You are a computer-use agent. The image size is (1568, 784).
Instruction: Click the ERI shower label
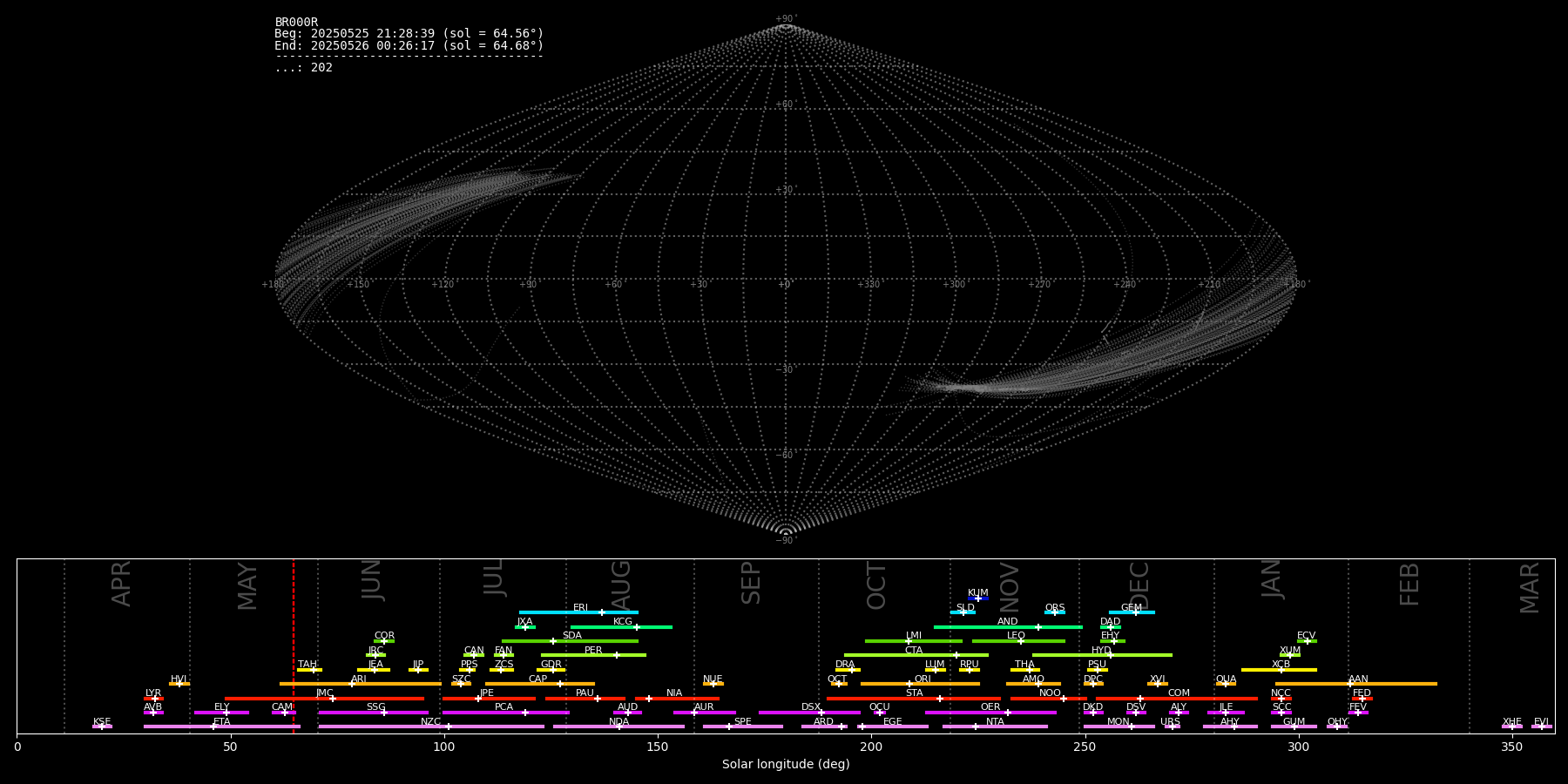coord(580,608)
